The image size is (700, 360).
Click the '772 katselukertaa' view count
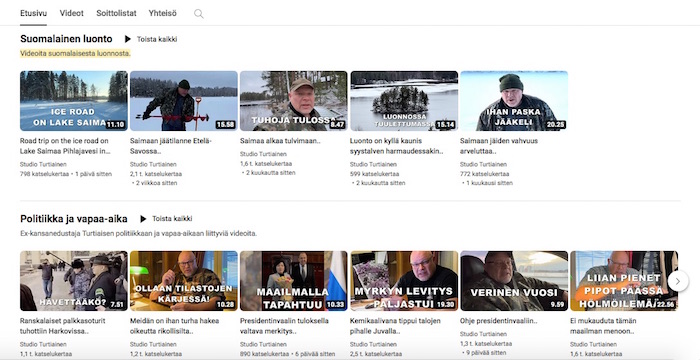pyautogui.click(x=484, y=174)
